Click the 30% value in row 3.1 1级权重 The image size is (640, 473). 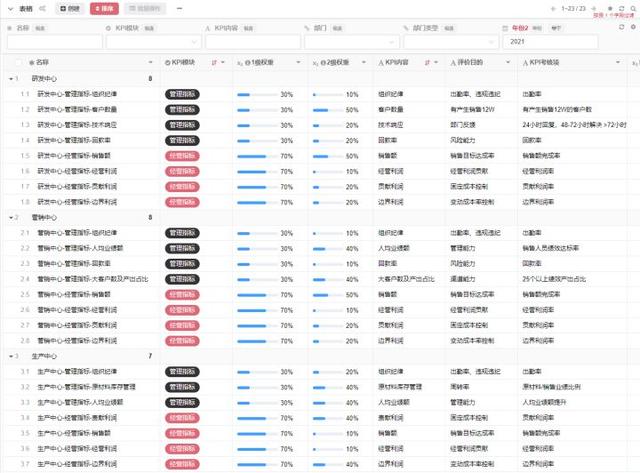click(287, 372)
